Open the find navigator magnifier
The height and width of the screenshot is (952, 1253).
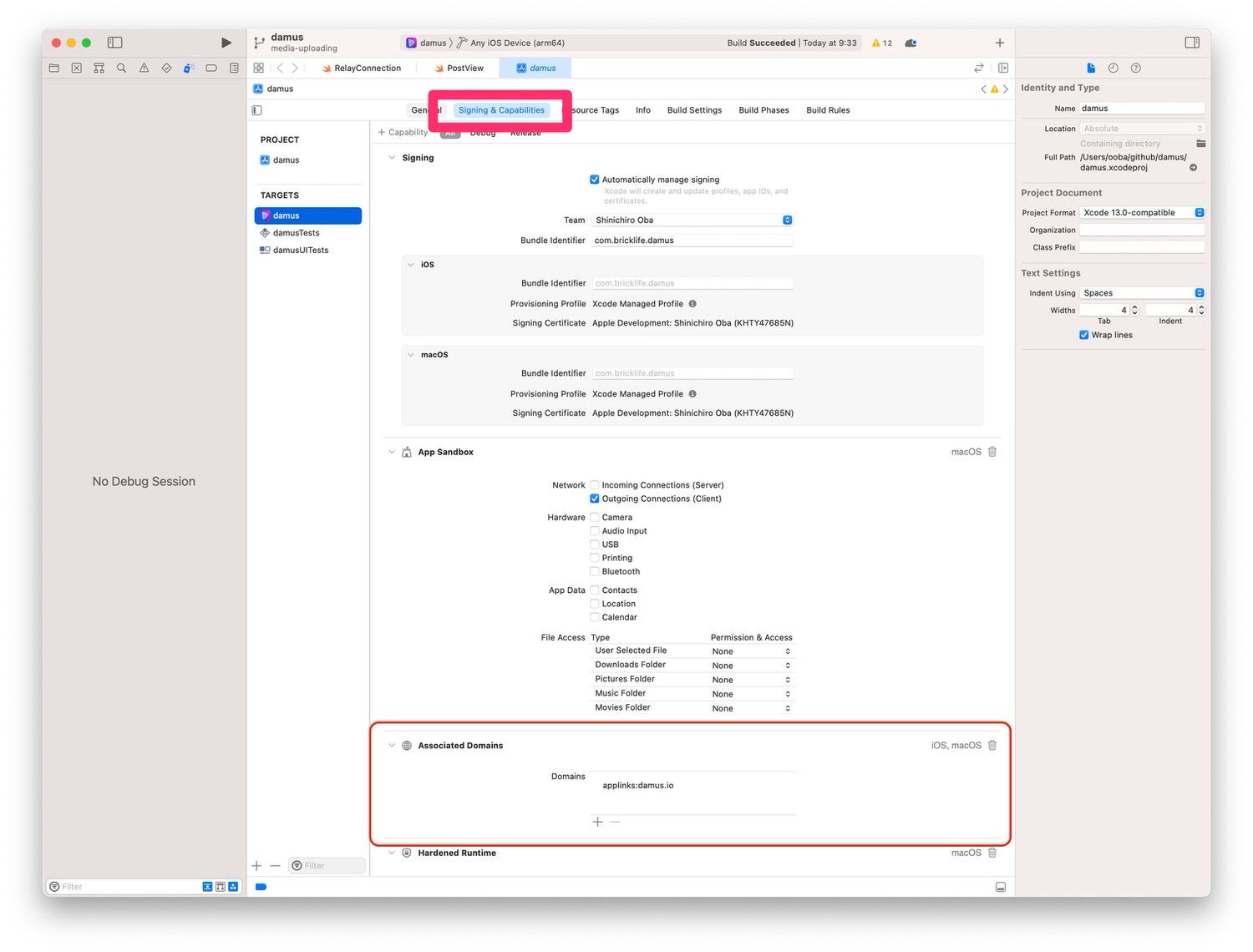pos(122,68)
